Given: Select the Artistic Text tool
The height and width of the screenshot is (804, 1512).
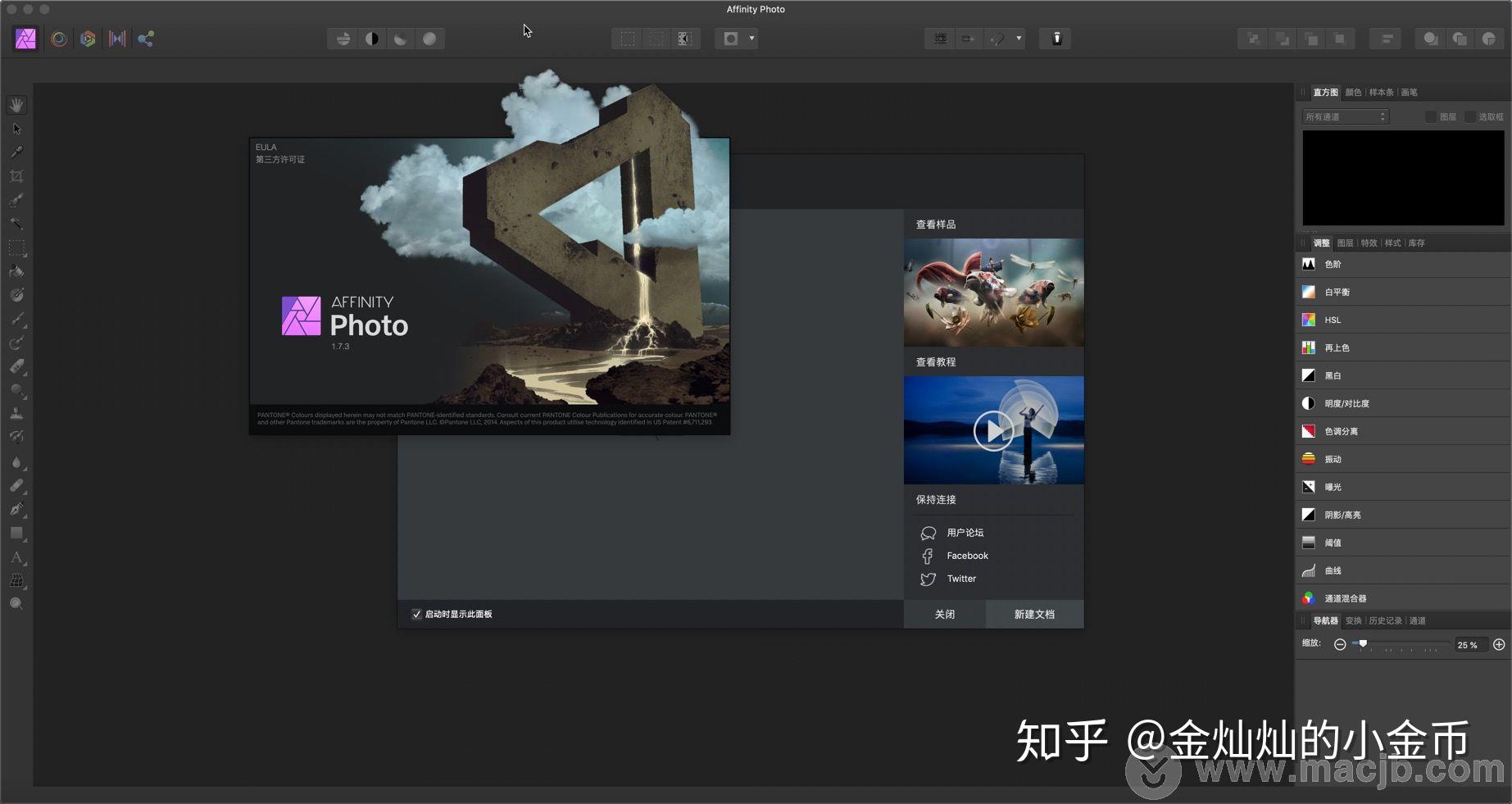Looking at the screenshot, I should pyautogui.click(x=16, y=556).
